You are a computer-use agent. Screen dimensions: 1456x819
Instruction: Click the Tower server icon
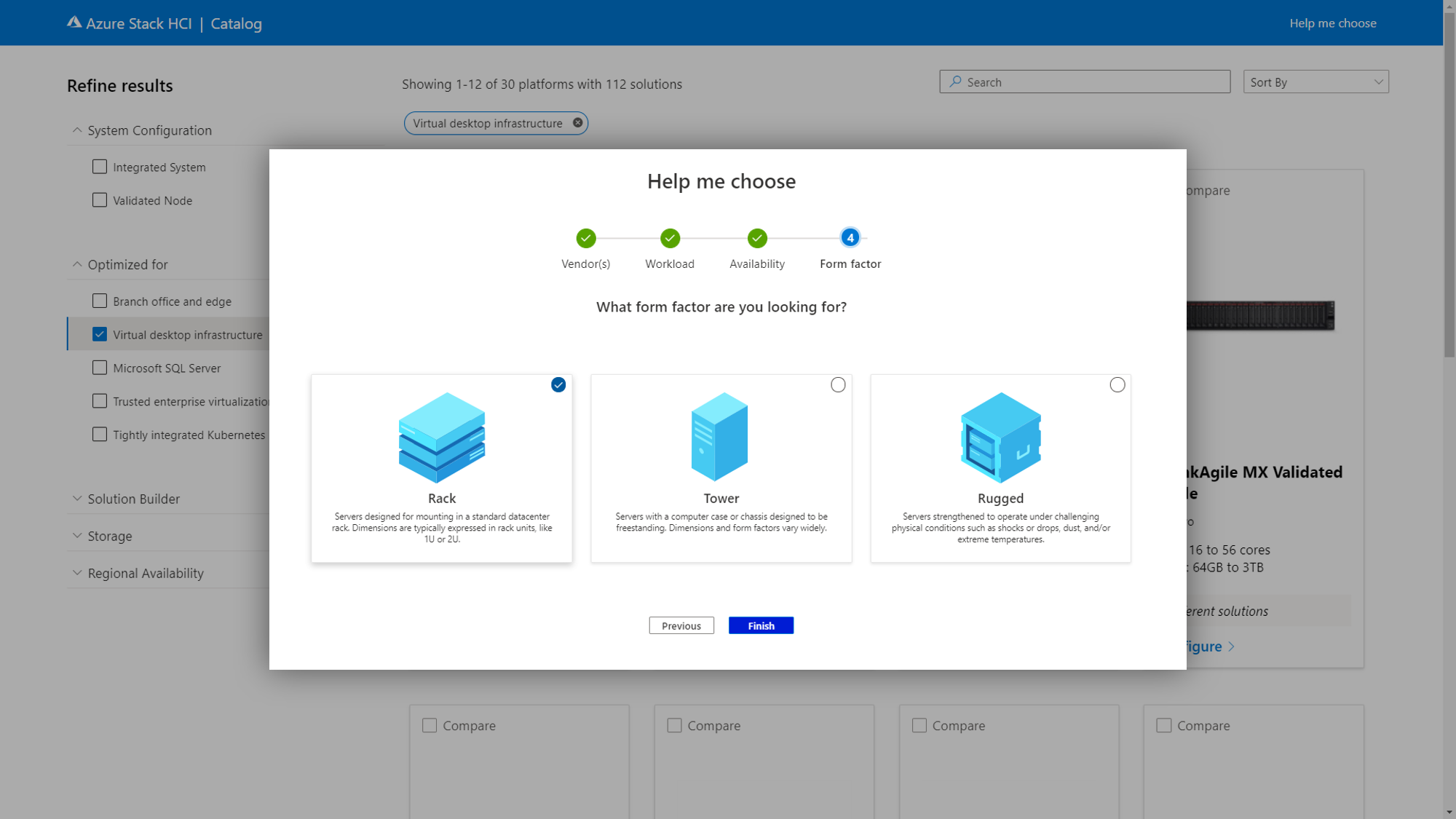(720, 437)
